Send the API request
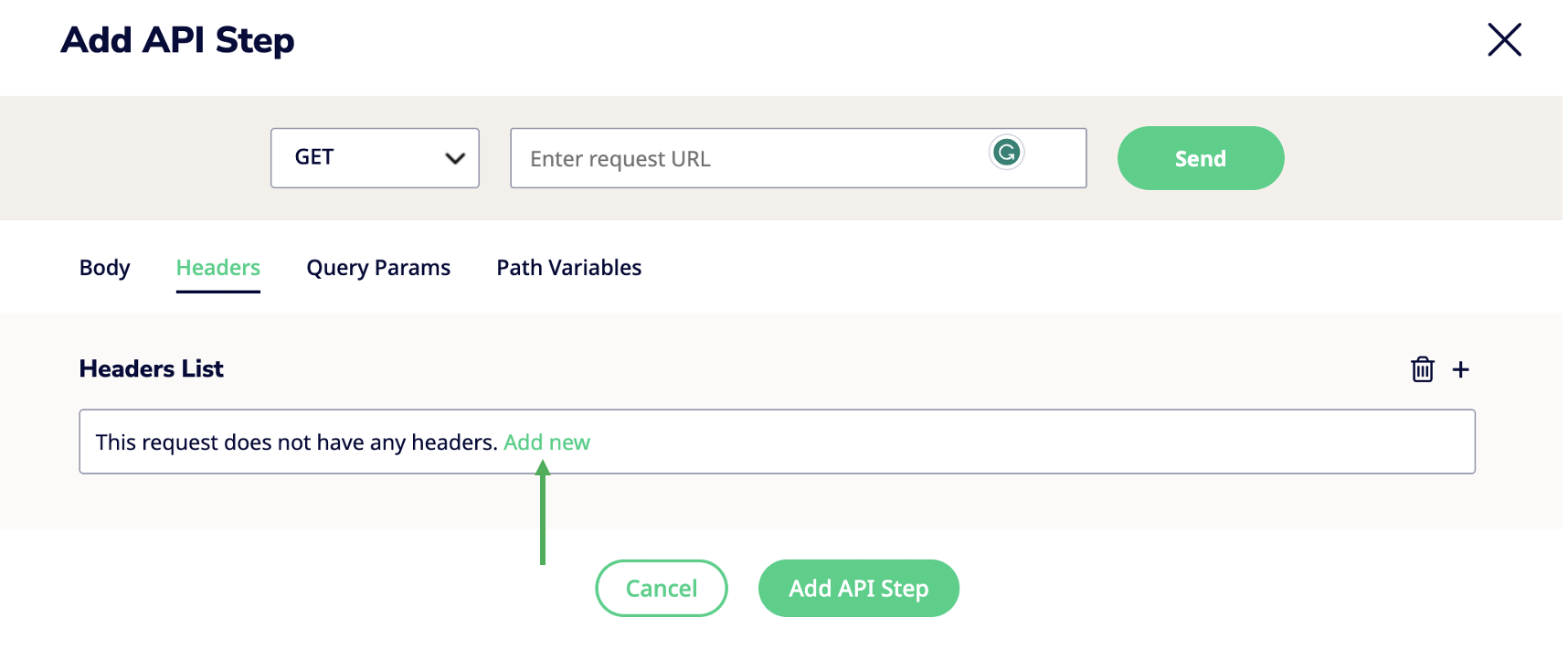The height and width of the screenshot is (671, 1568). (x=1201, y=158)
